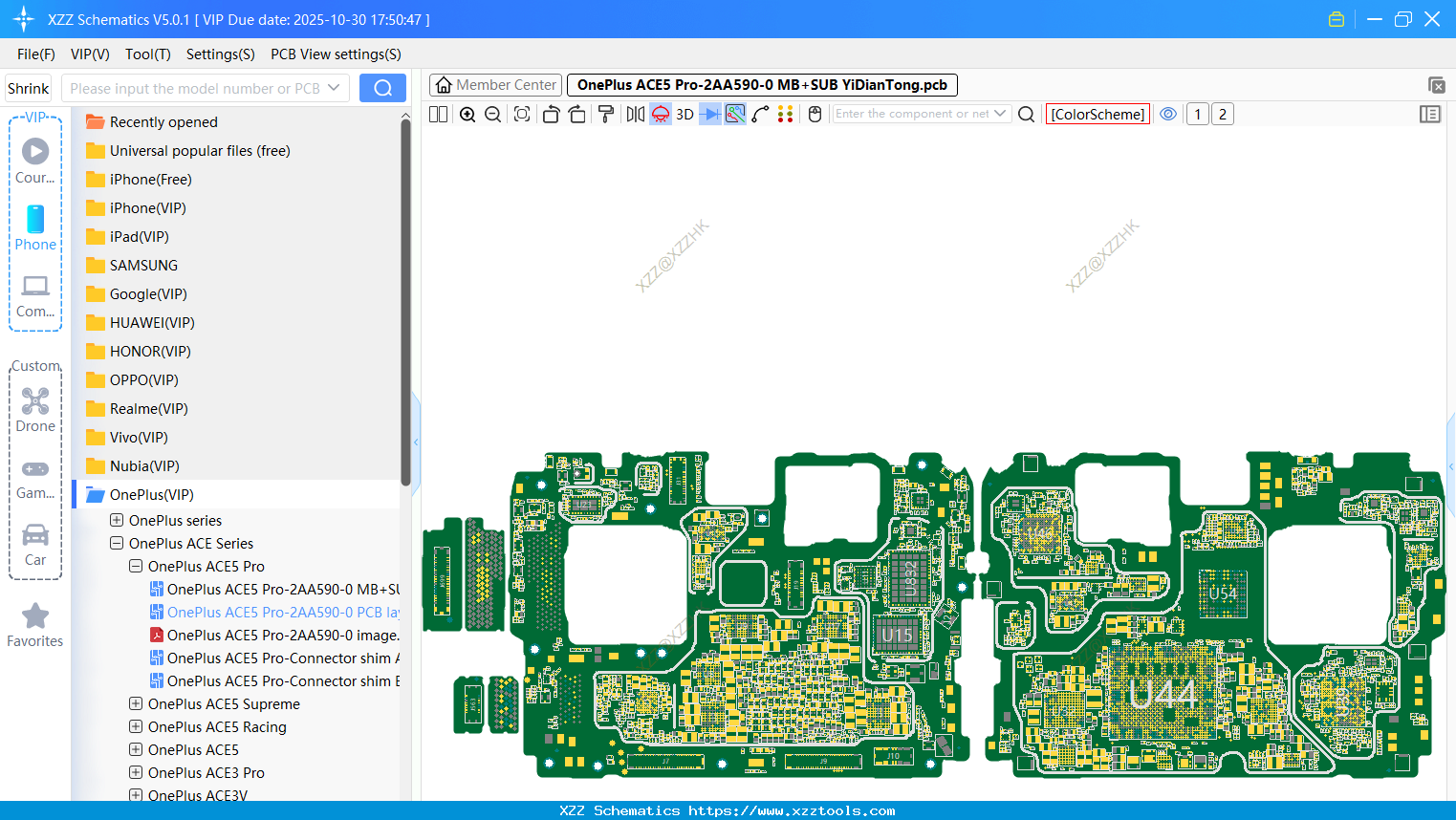Select the Game console category icon

pyautogui.click(x=35, y=478)
